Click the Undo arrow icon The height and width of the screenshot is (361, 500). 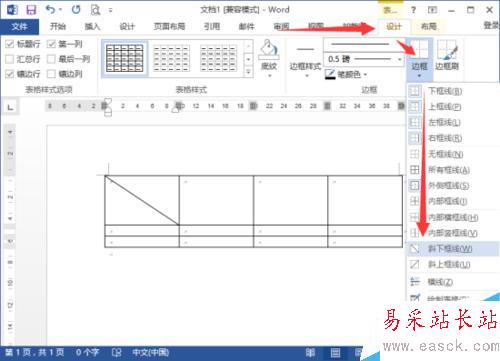[50, 9]
